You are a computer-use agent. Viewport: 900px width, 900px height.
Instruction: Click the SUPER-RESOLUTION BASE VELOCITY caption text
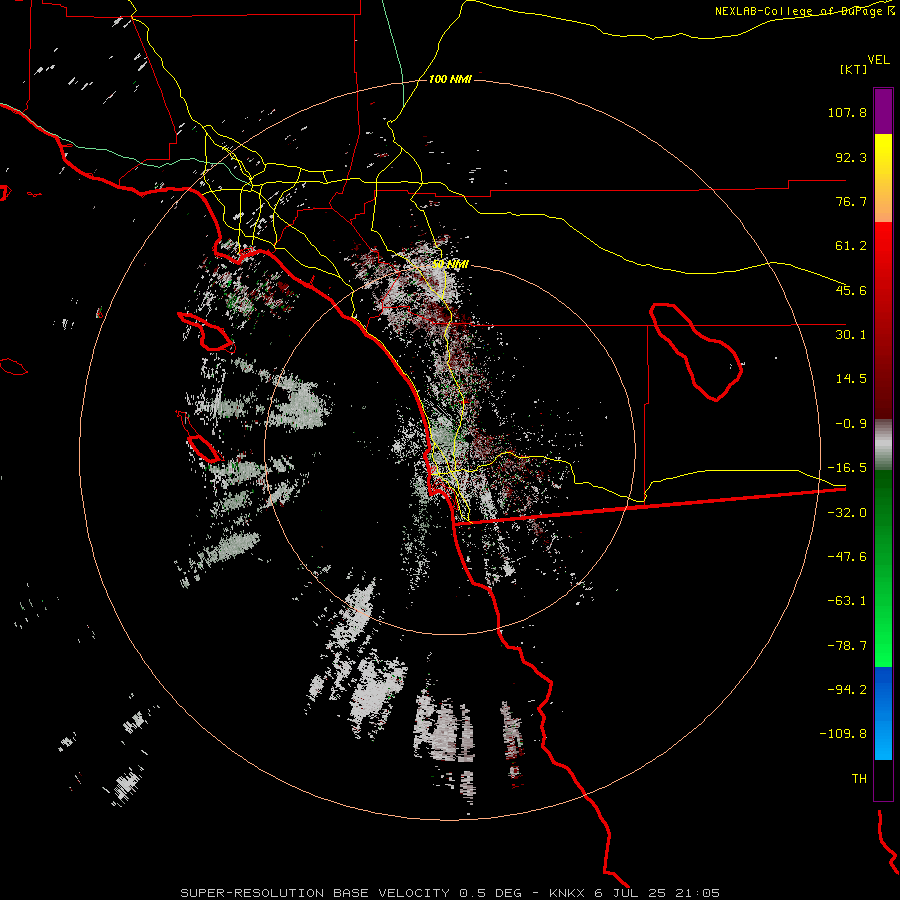pyautogui.click(x=315, y=893)
